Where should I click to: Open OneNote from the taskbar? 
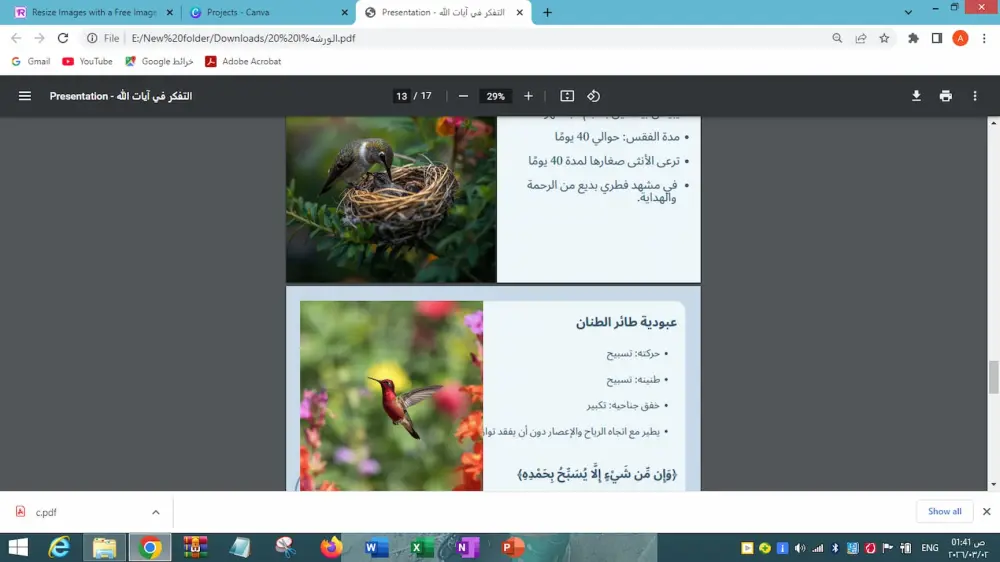click(x=467, y=547)
